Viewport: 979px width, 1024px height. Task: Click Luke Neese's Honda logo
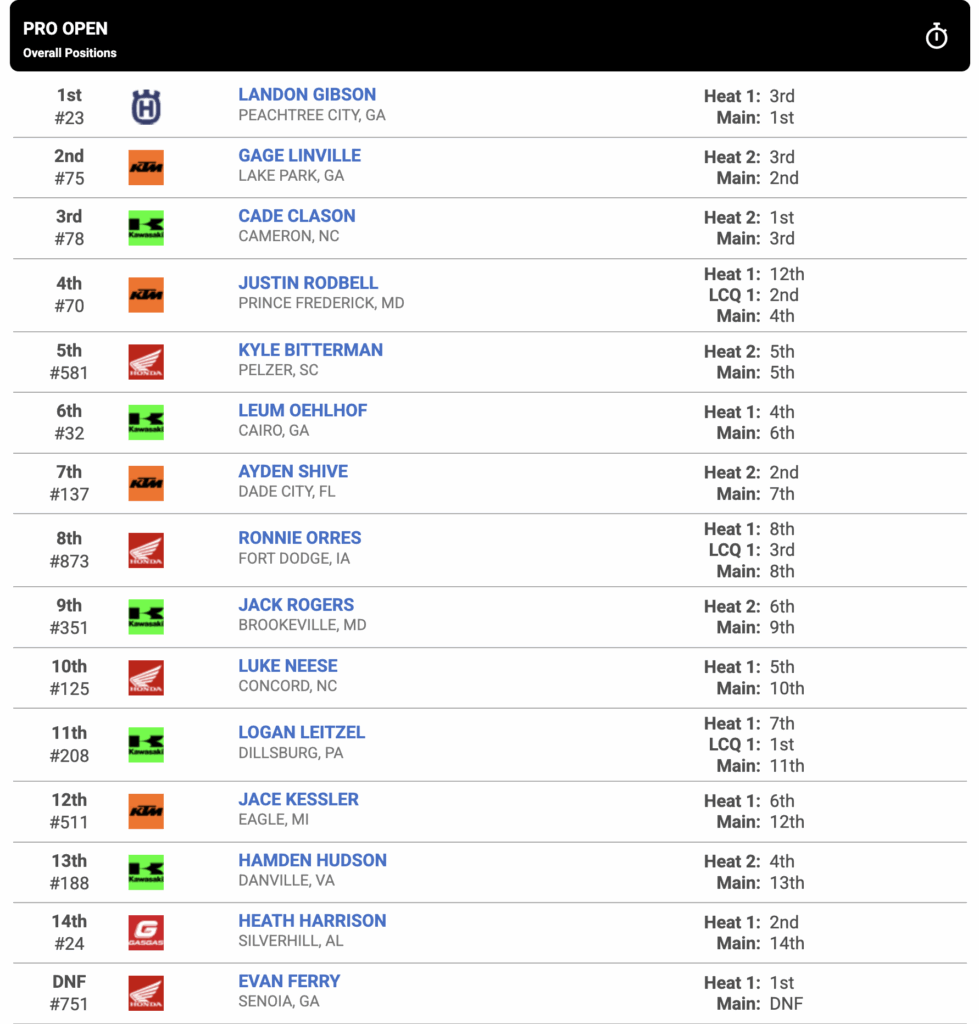146,677
